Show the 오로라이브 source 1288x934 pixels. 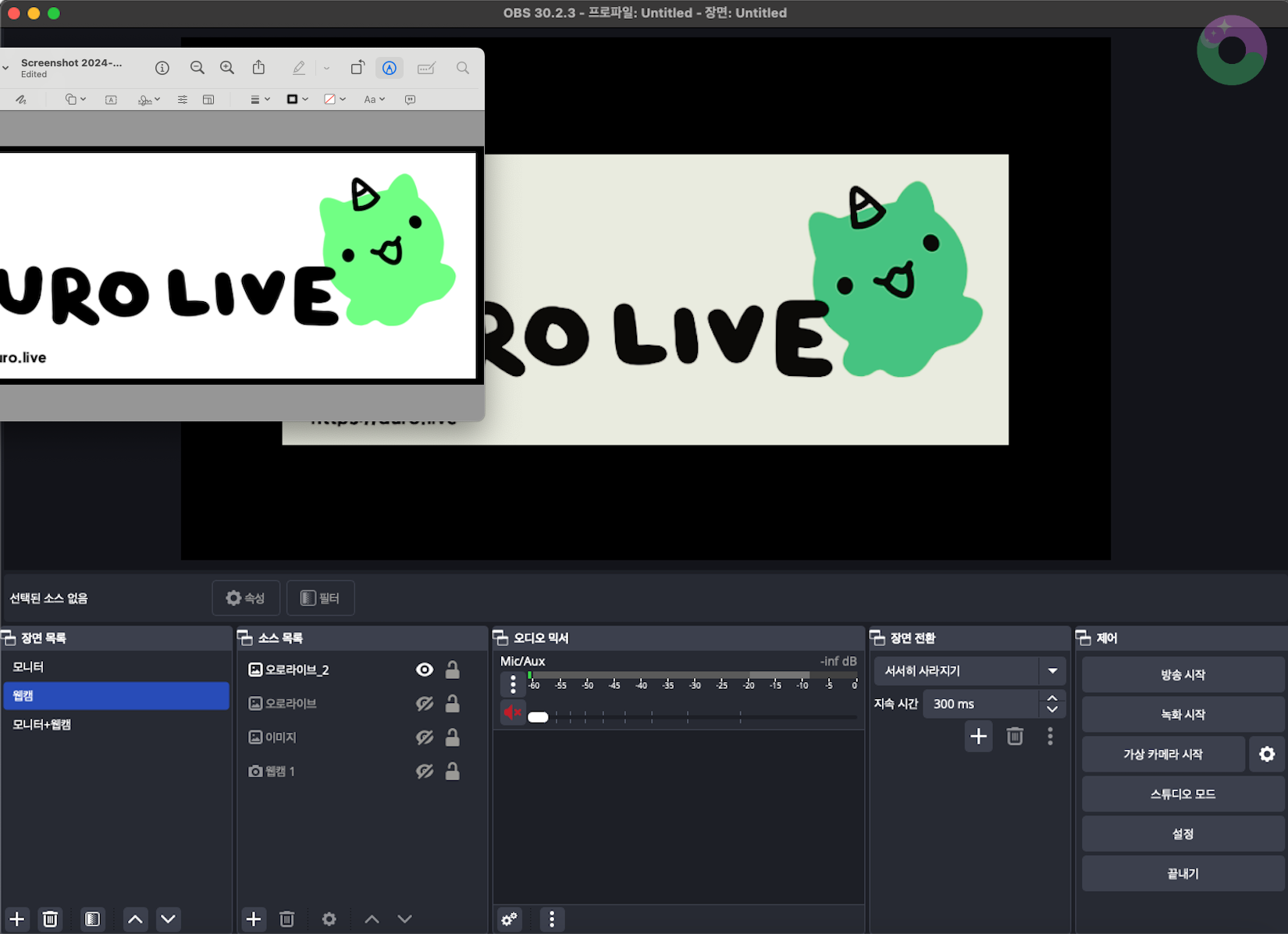click(x=425, y=703)
